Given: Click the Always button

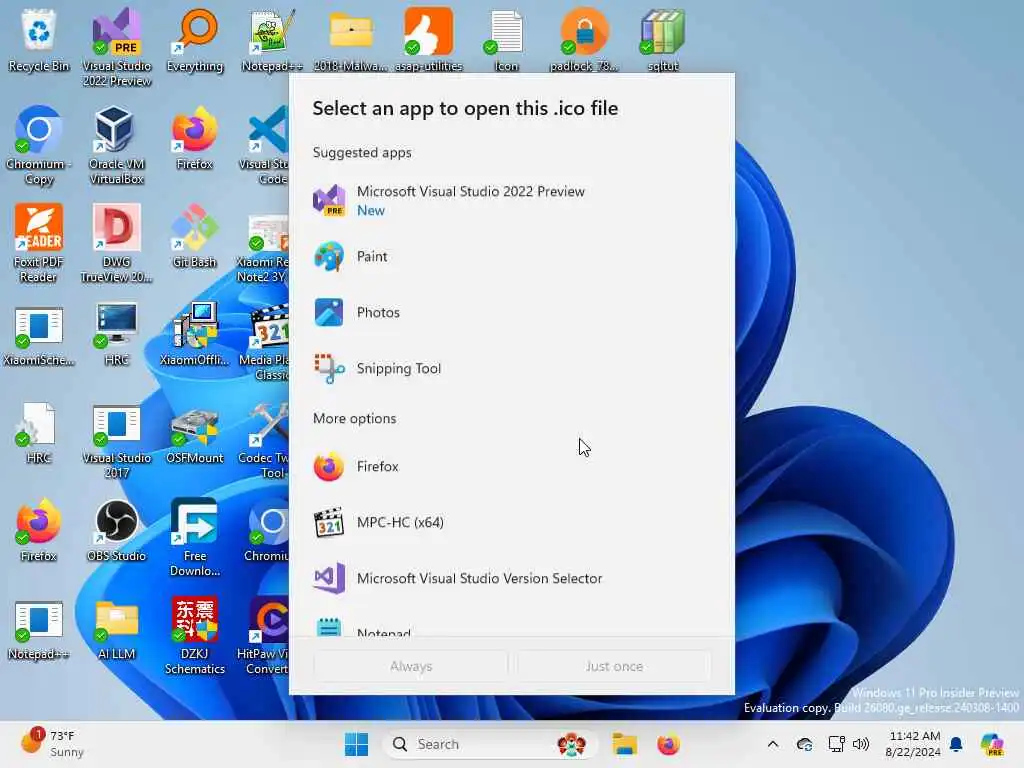Looking at the screenshot, I should tap(411, 666).
